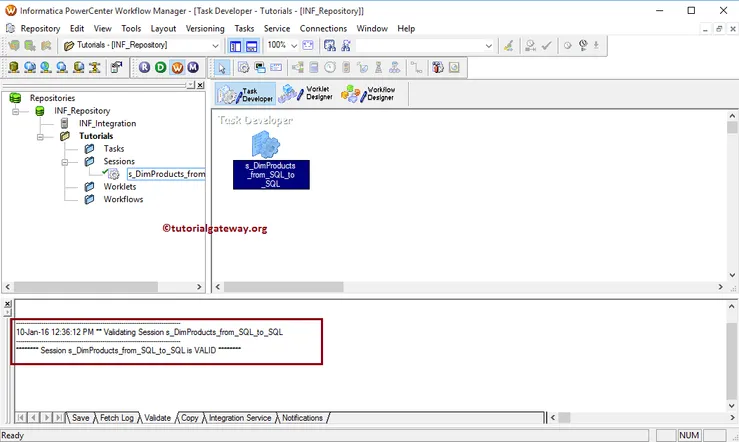Click the first repository connect toolbar icon

click(14, 45)
